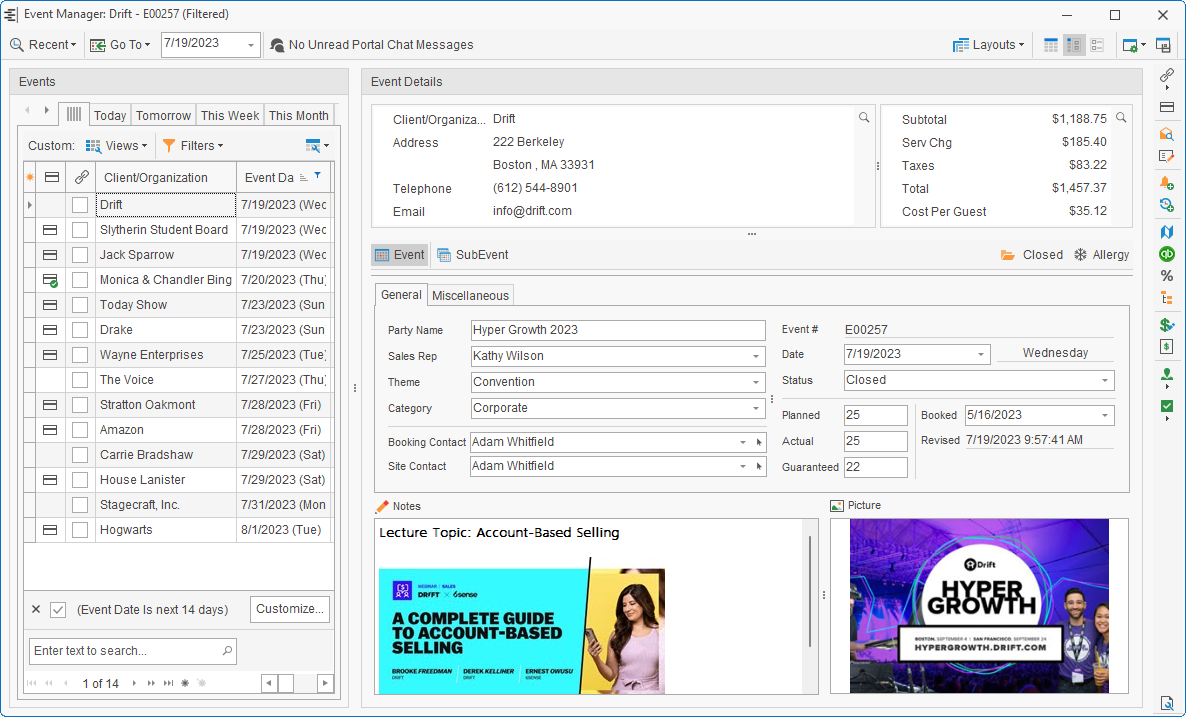Open the 7/19/2023 date picker in toolbar
Screen dimensions: 1186x717
pyautogui.click(x=250, y=45)
